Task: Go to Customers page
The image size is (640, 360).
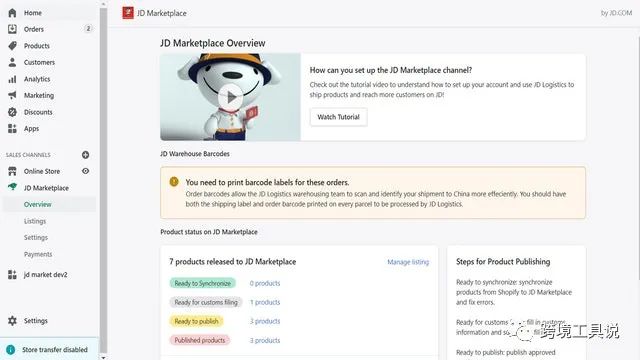Action: coord(39,62)
